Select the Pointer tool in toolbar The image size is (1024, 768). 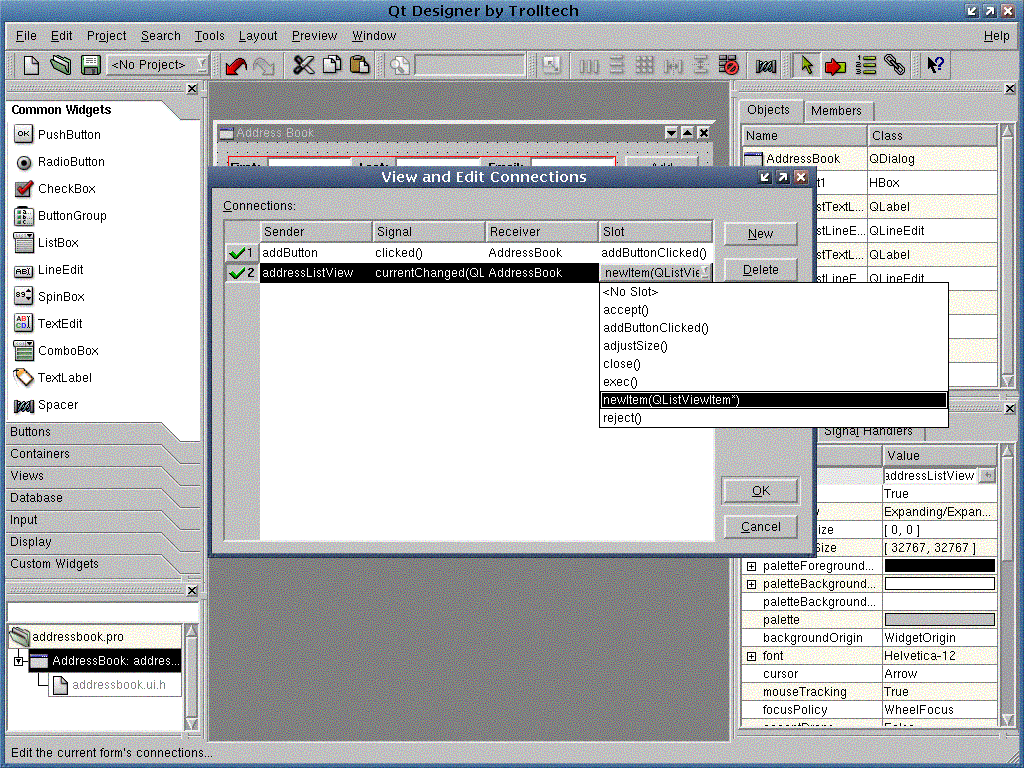pos(804,65)
